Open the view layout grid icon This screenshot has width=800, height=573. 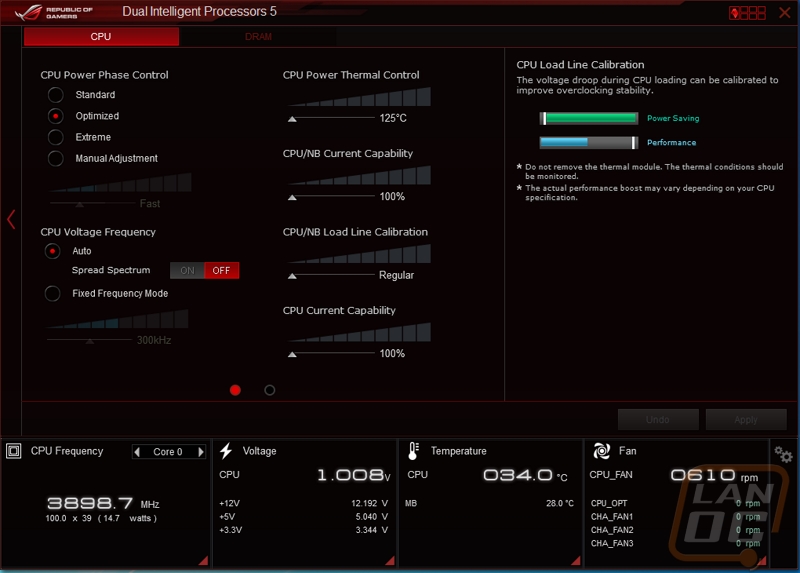coord(747,13)
